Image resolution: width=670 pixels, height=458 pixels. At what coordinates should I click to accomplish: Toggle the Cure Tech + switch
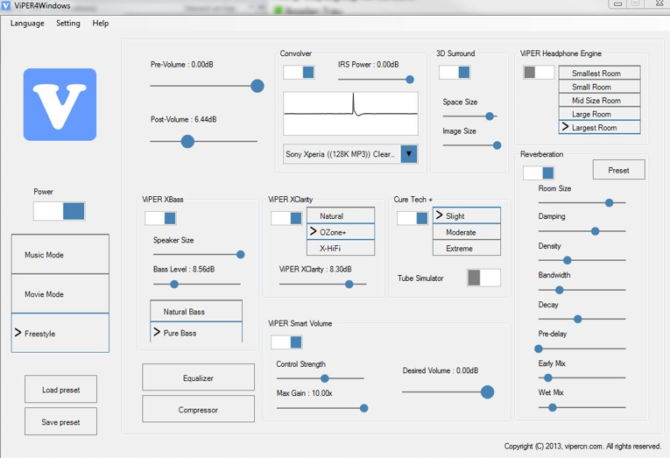(412, 218)
